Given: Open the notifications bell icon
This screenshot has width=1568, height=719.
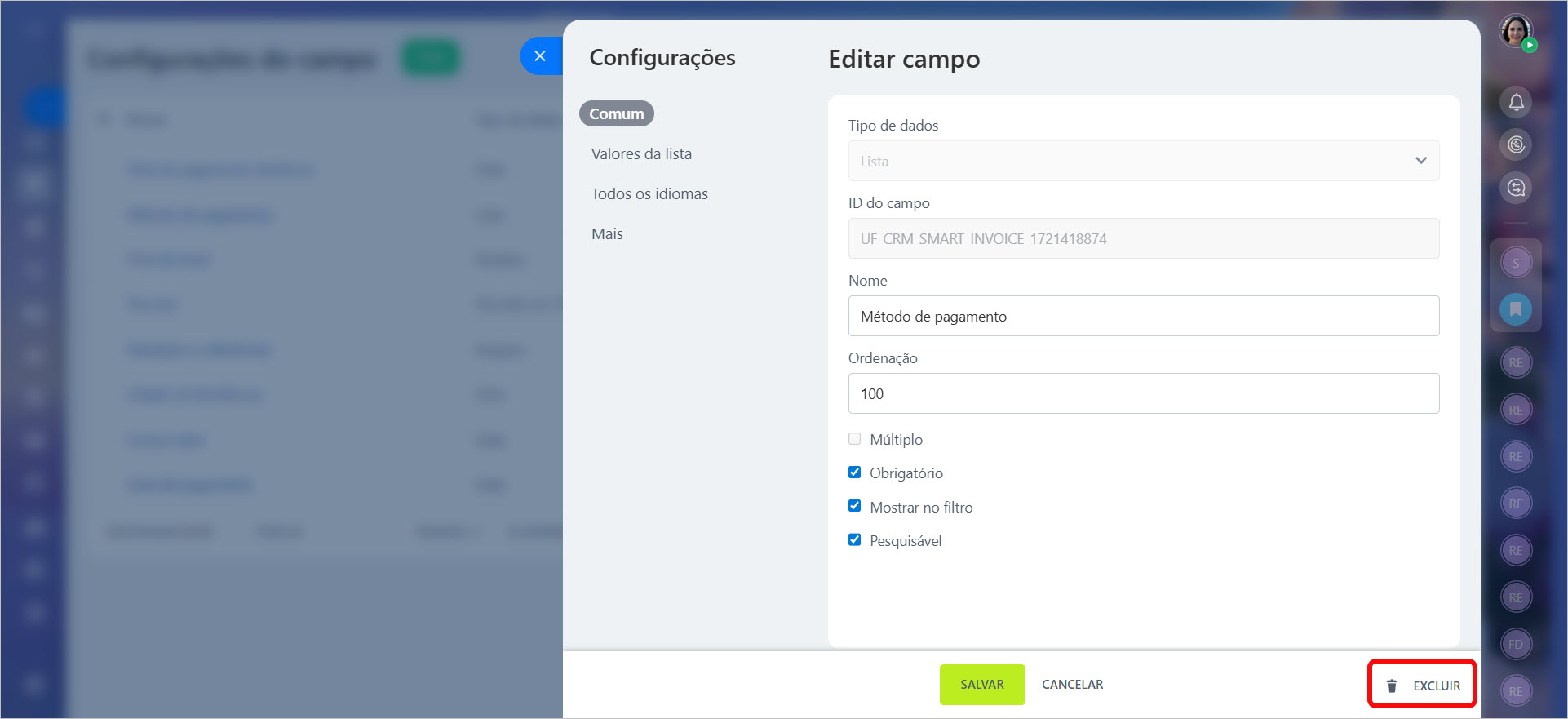Looking at the screenshot, I should (x=1516, y=102).
